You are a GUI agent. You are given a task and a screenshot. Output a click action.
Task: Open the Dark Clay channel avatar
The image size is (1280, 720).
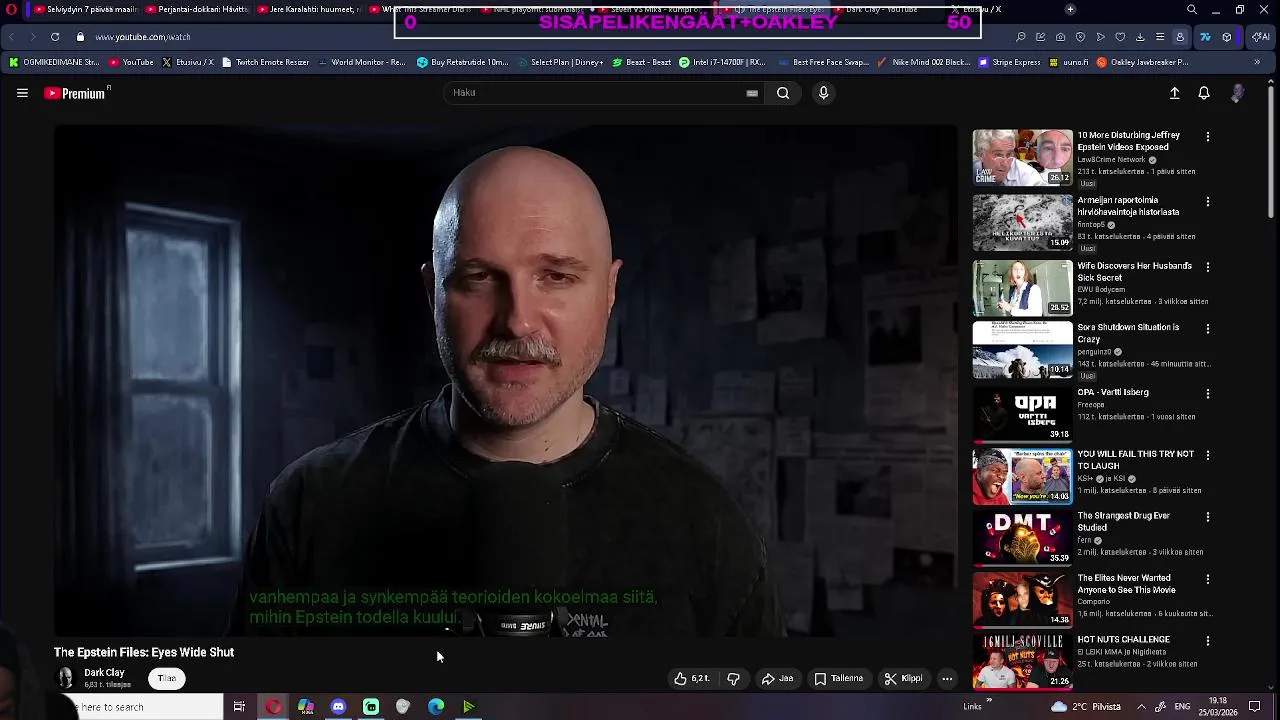(66, 678)
